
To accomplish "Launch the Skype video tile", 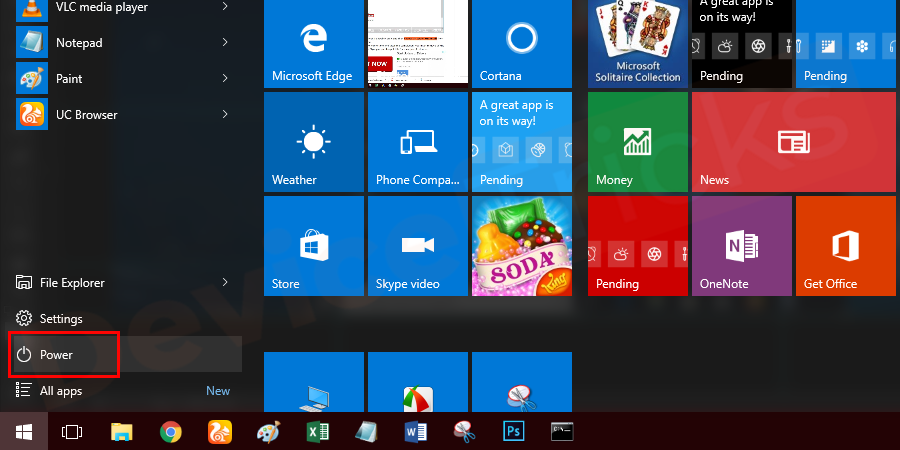I will (x=418, y=246).
